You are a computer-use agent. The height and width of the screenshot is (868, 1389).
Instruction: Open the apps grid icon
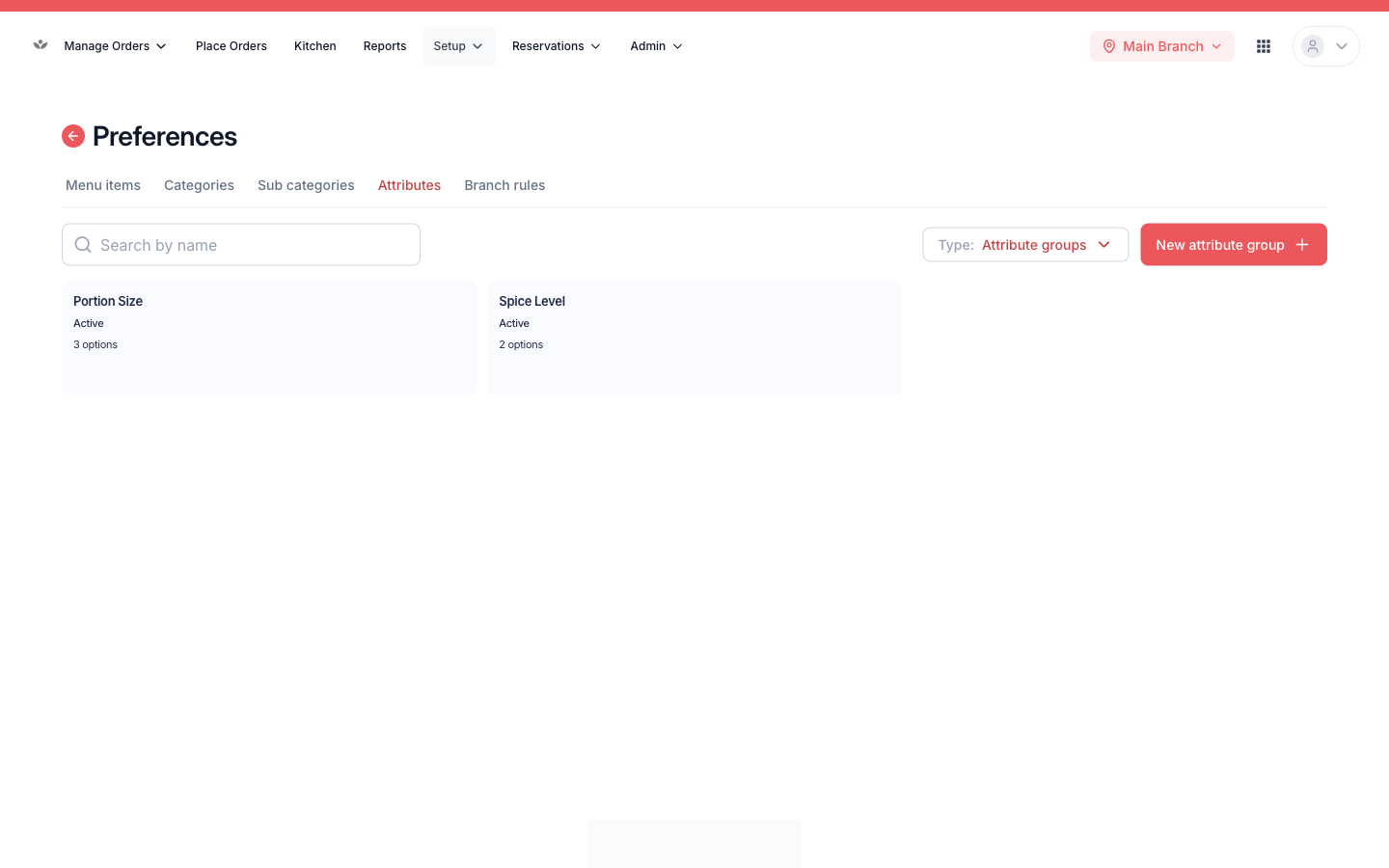point(1264,46)
